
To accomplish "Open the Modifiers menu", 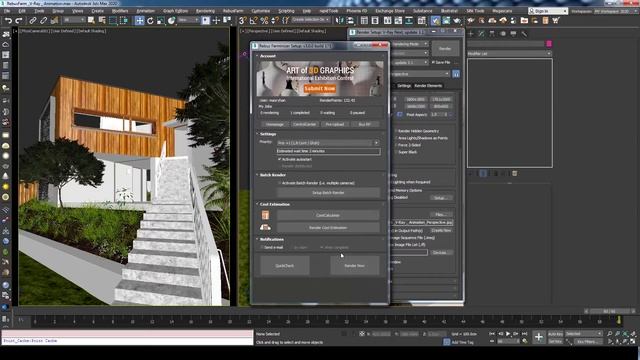I will pyautogui.click(x=120, y=11).
